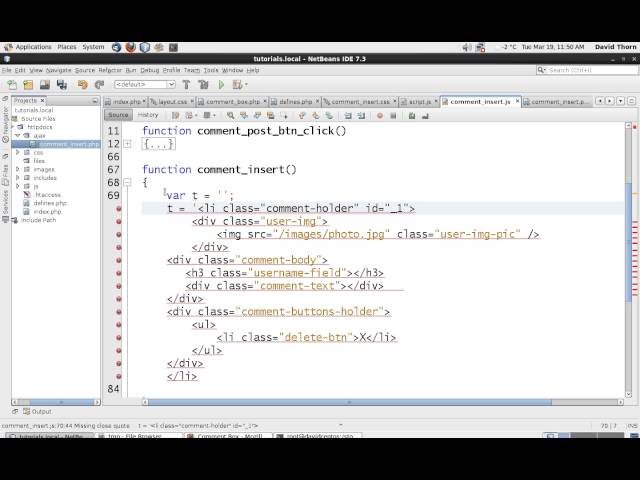The height and width of the screenshot is (480, 640).
Task: Expand the folded code block on line 12
Action: (x=127, y=144)
